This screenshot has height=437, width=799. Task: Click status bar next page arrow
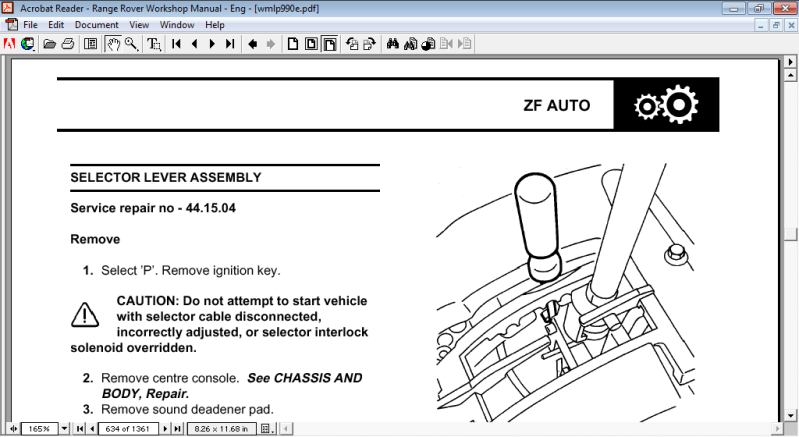(x=165, y=429)
